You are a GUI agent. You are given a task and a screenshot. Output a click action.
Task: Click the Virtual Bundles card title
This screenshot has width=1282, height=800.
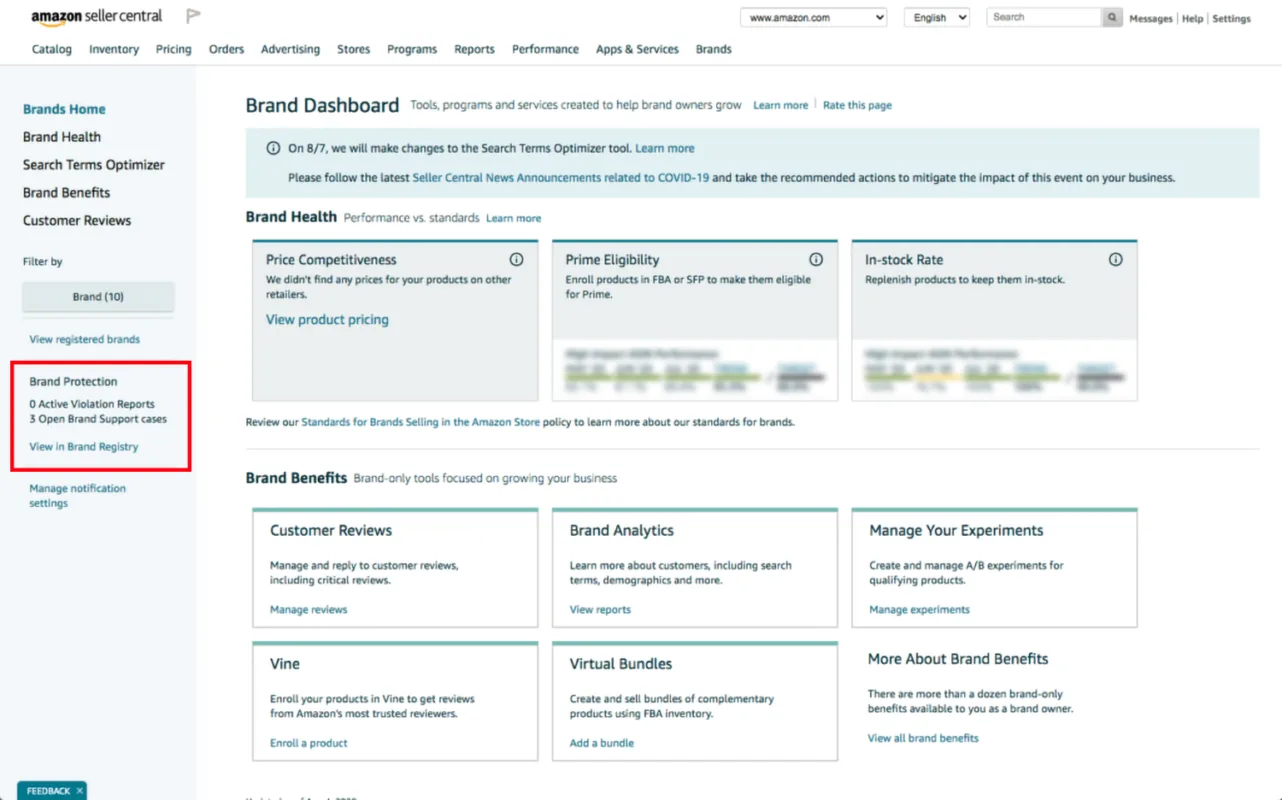(x=621, y=664)
